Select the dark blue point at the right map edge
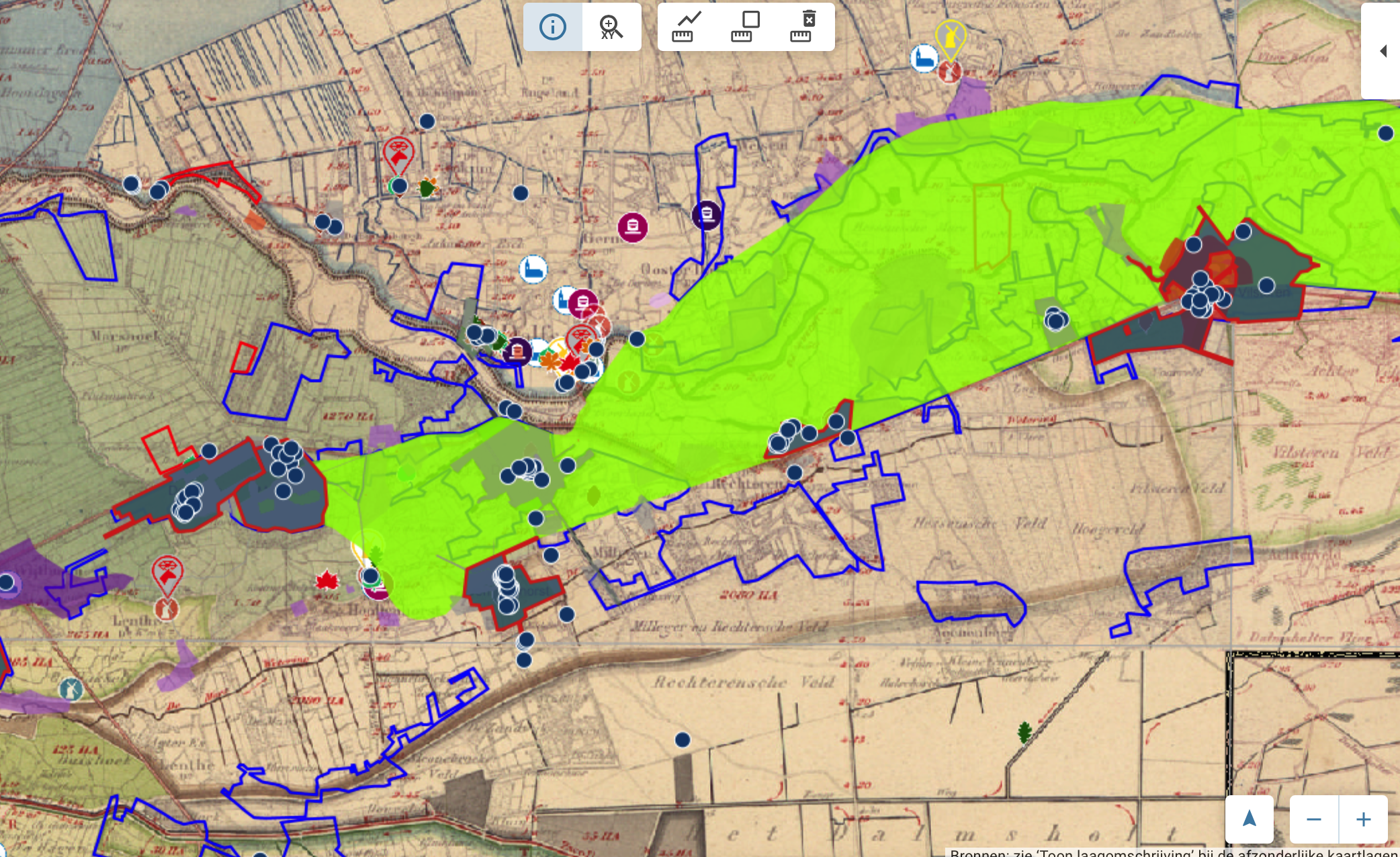 tap(1385, 133)
